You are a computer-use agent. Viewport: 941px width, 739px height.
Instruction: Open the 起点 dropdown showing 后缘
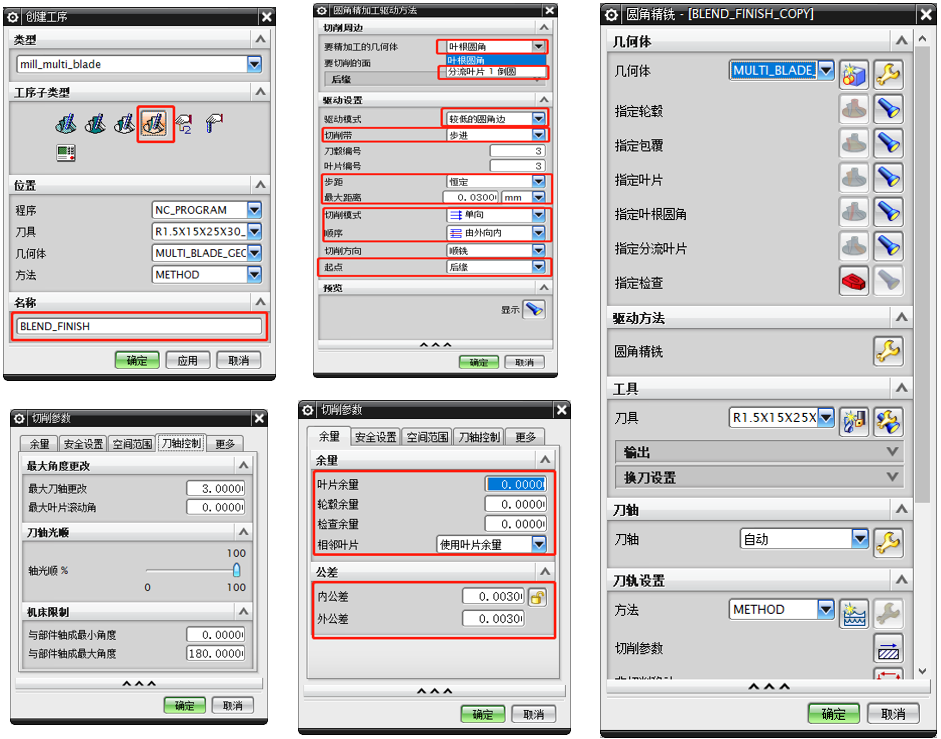tap(538, 267)
